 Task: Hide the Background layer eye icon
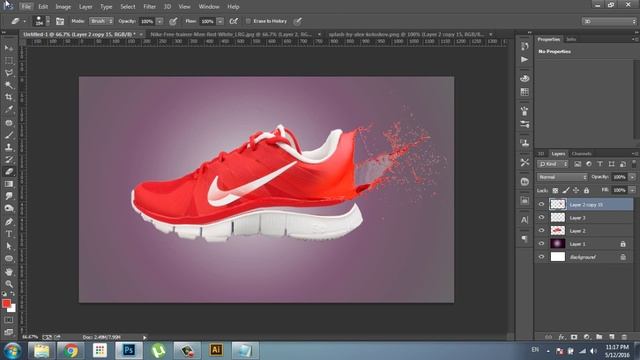tap(541, 257)
